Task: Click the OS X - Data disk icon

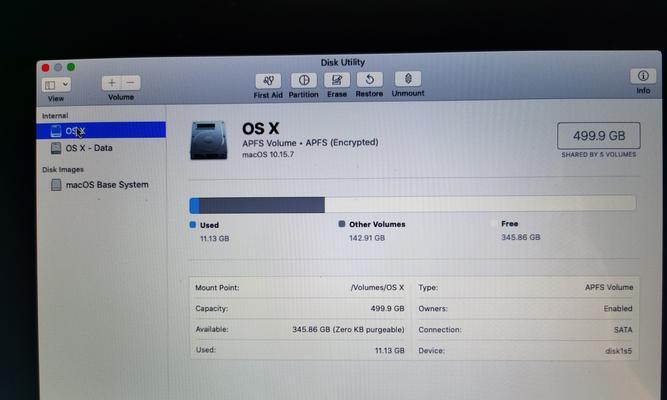Action: tap(56, 148)
